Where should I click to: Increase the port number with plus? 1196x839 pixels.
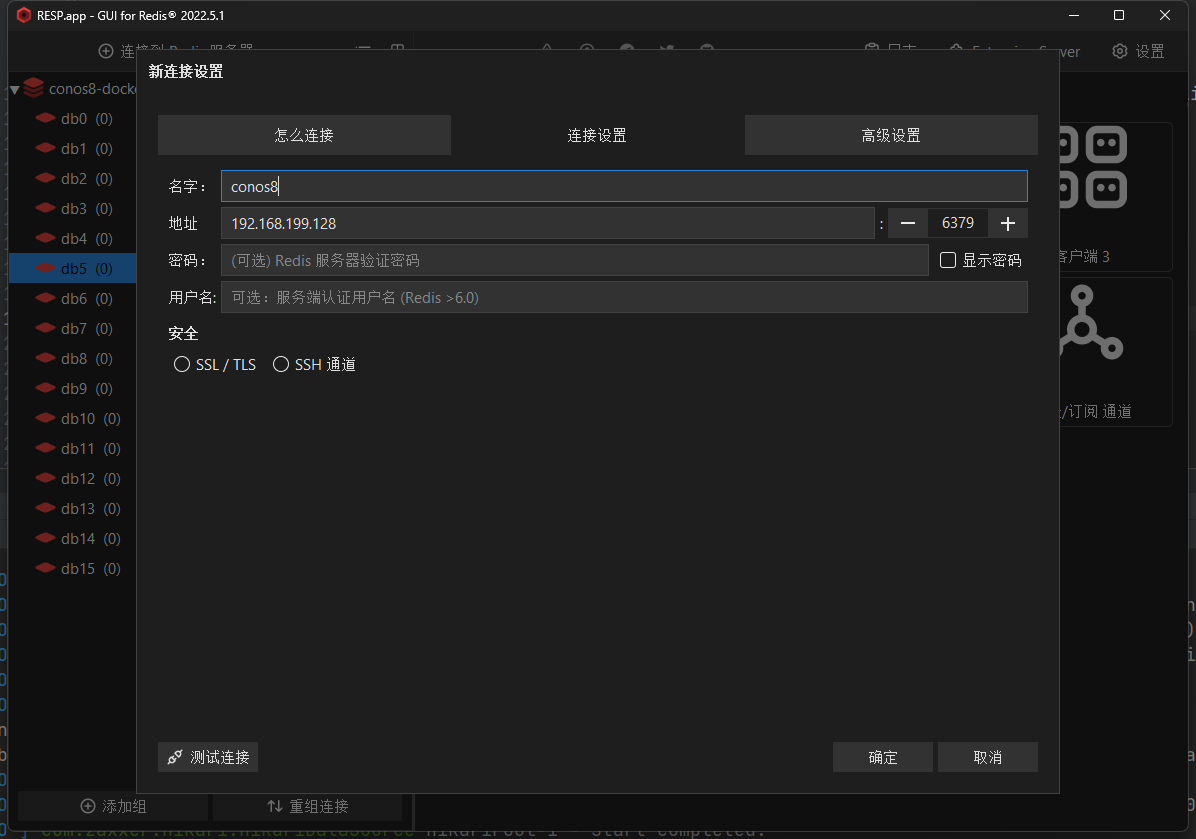1008,223
